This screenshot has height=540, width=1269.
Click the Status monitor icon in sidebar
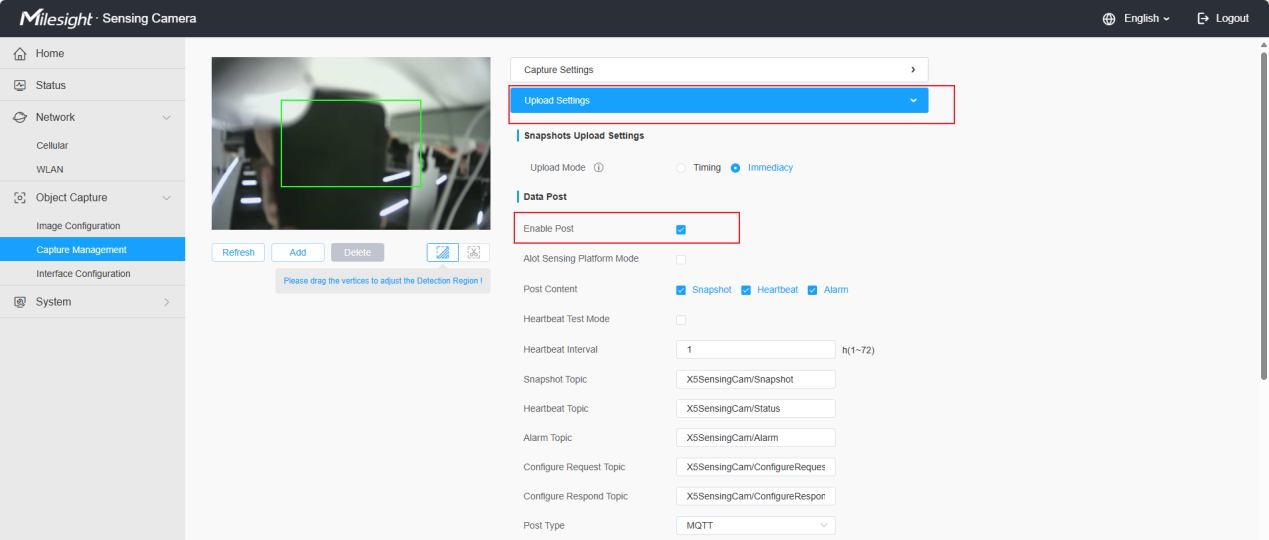pyautogui.click(x=19, y=86)
